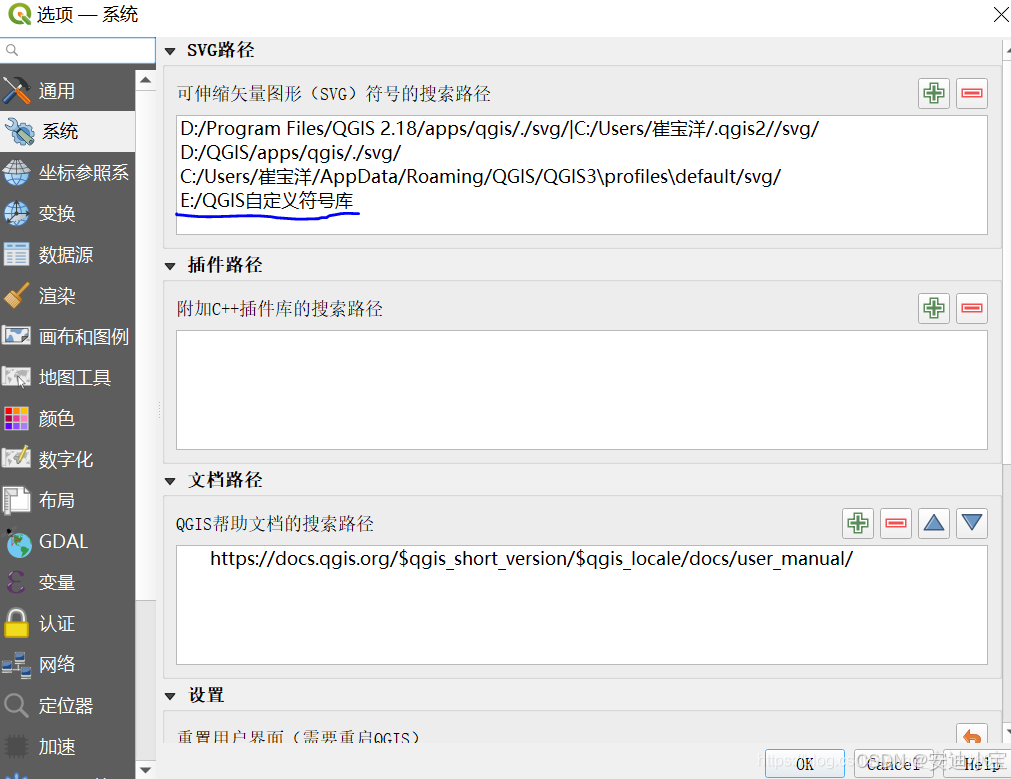Open the 通用 (General) settings page
Viewport: 1011px width, 779px height.
[67, 91]
